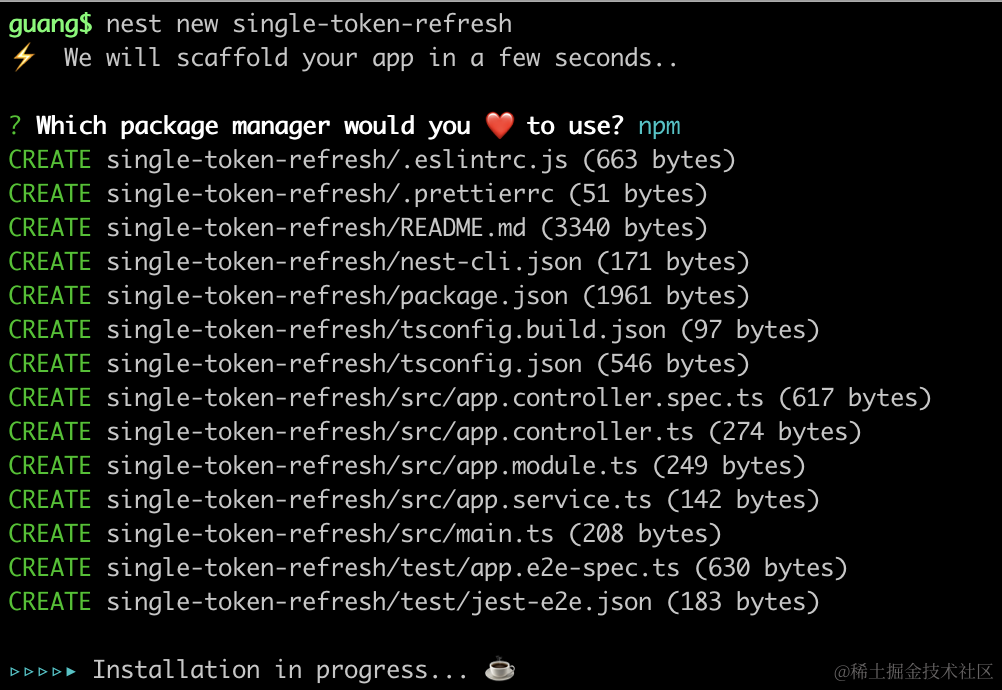Click the README.md file path
1002x690 pixels.
[x=316, y=228]
